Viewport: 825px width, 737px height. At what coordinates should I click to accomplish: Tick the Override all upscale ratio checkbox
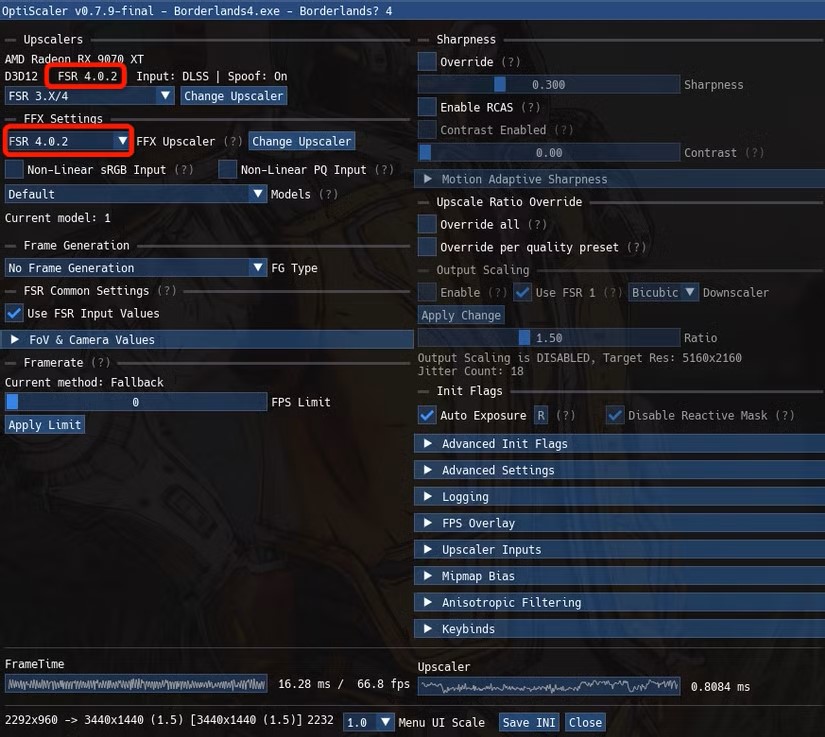(x=427, y=224)
